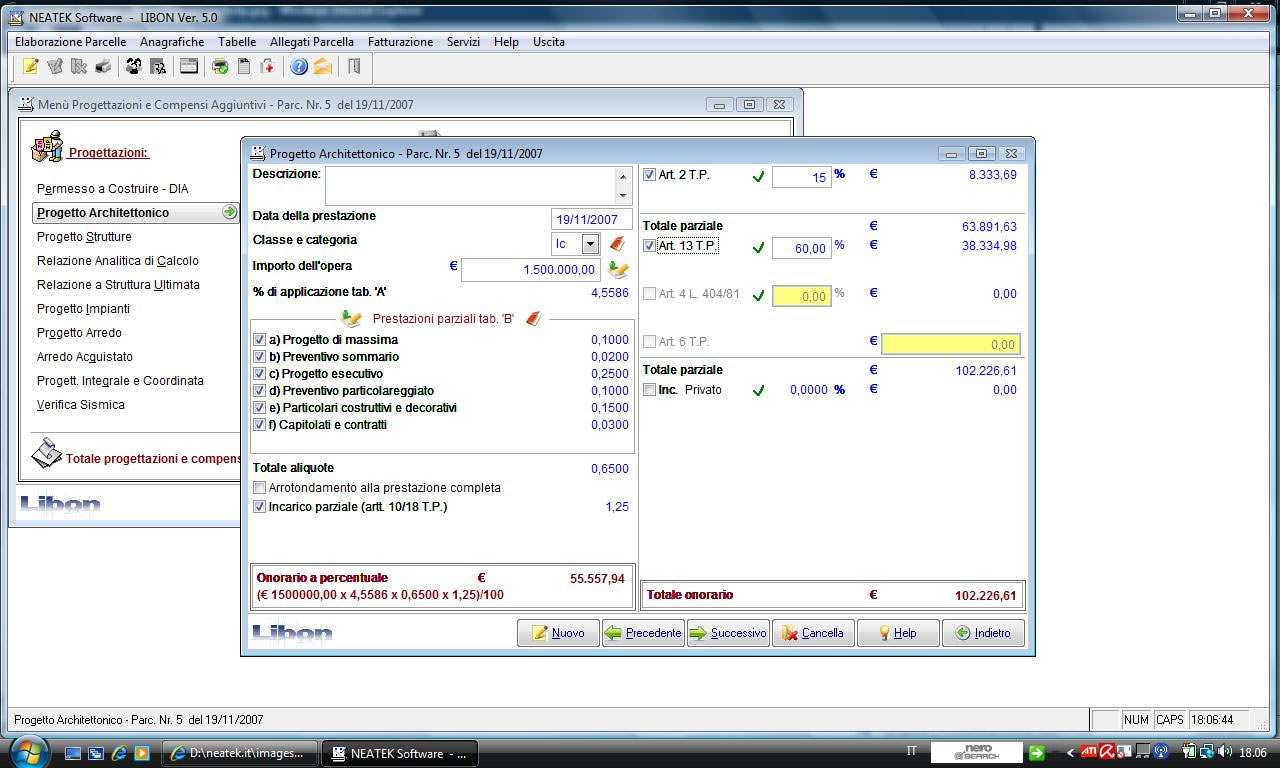Select Progetto Strutture in menu window
This screenshot has width=1280, height=768.
point(84,237)
